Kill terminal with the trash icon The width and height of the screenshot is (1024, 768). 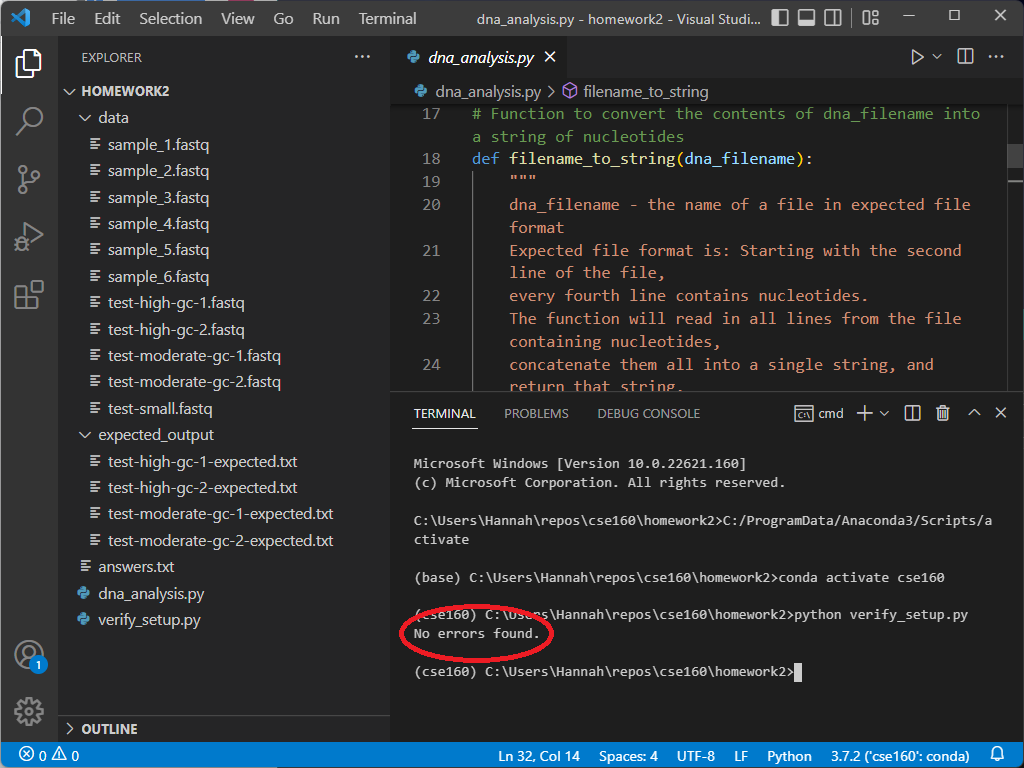click(x=942, y=413)
